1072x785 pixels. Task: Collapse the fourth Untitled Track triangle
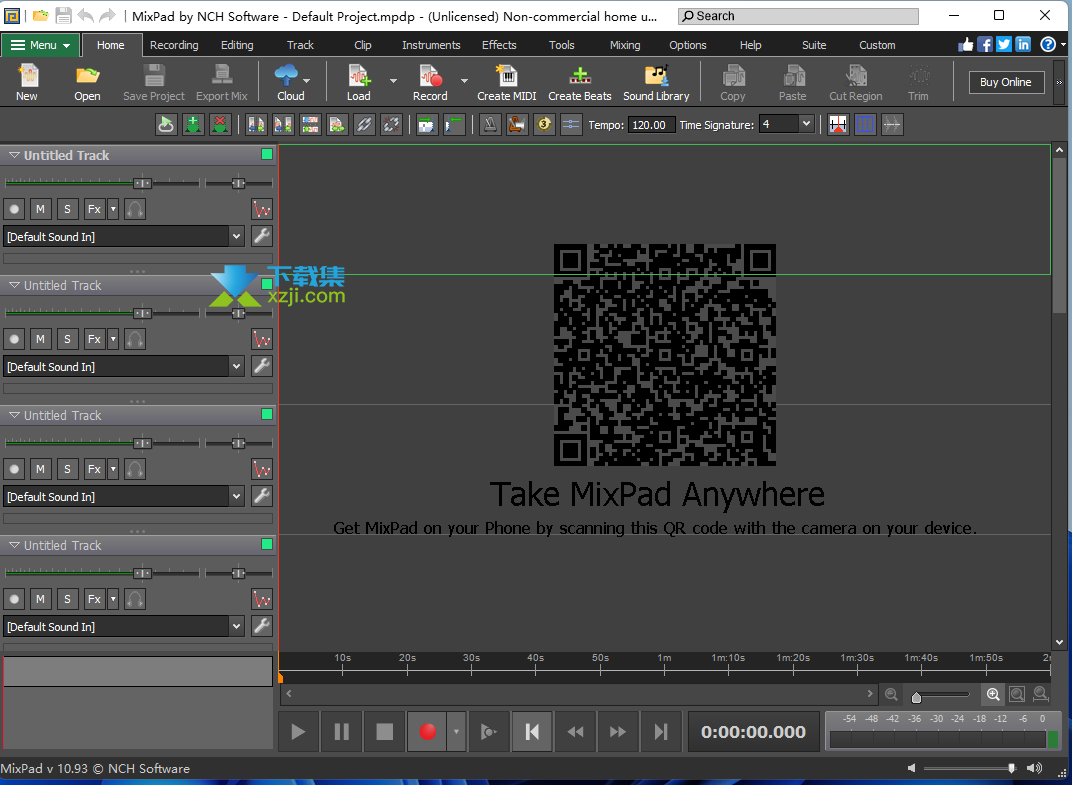click(x=14, y=545)
